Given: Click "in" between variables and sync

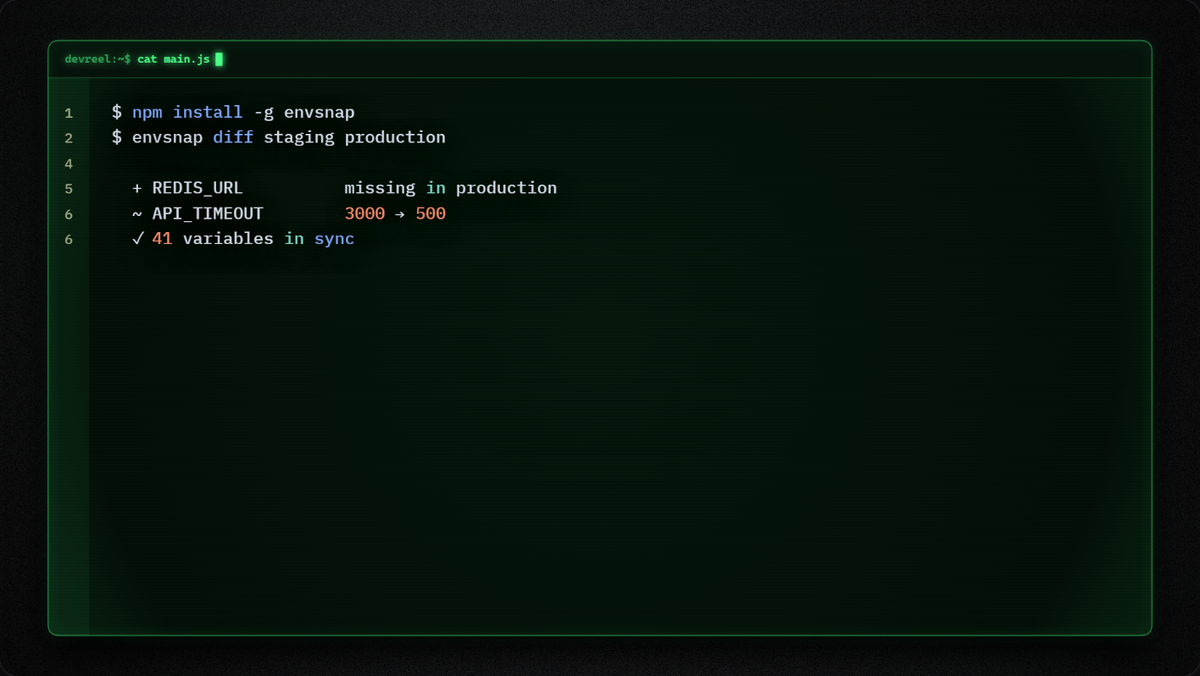Looking at the screenshot, I should click(x=294, y=238).
